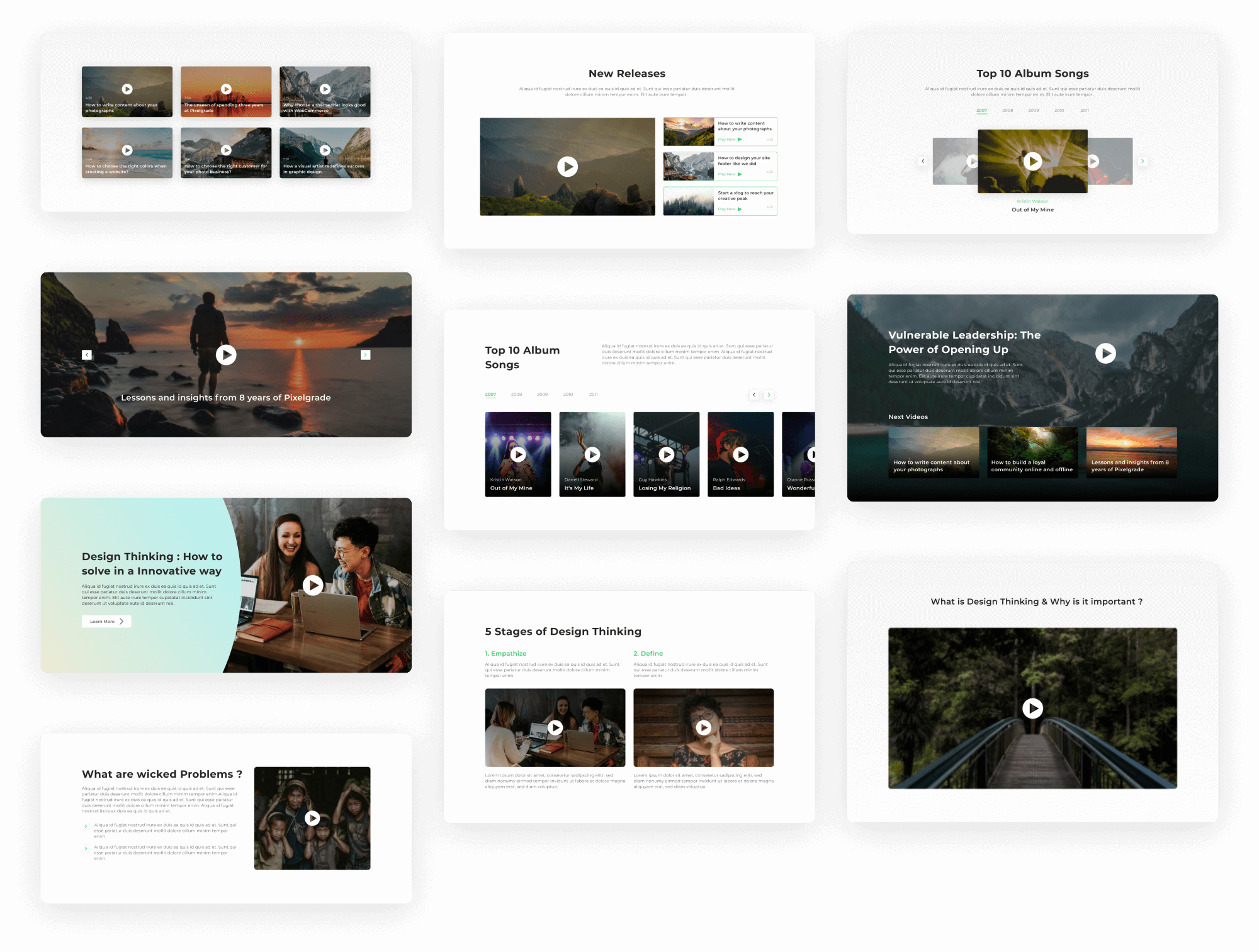Play 'How to write content about your photographs' grid video
This screenshot has width=1259, height=952.
coord(127,89)
